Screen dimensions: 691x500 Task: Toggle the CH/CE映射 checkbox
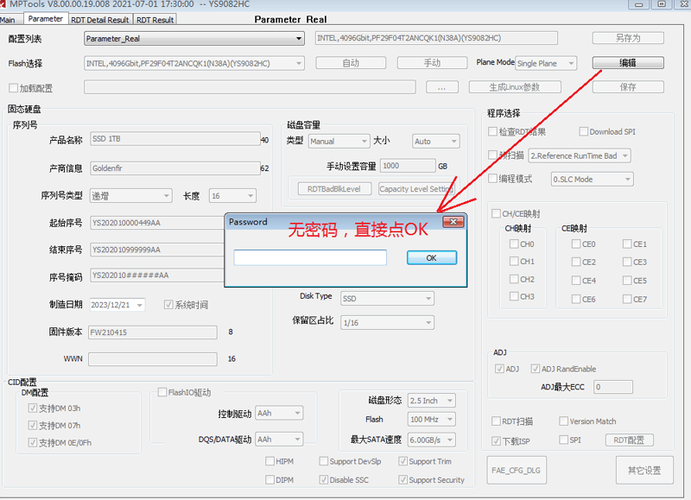click(x=496, y=214)
